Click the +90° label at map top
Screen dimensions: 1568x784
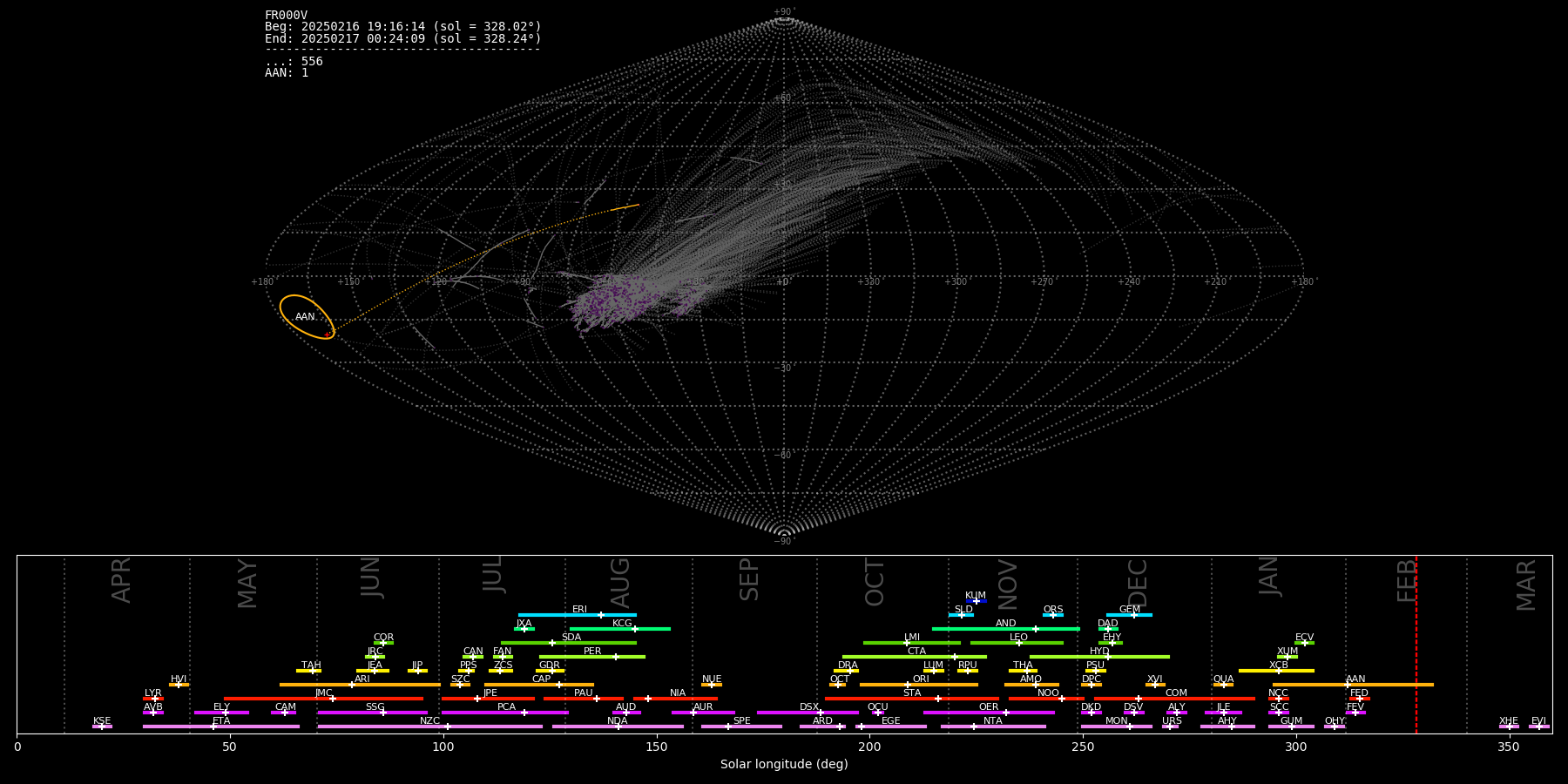coord(784,11)
